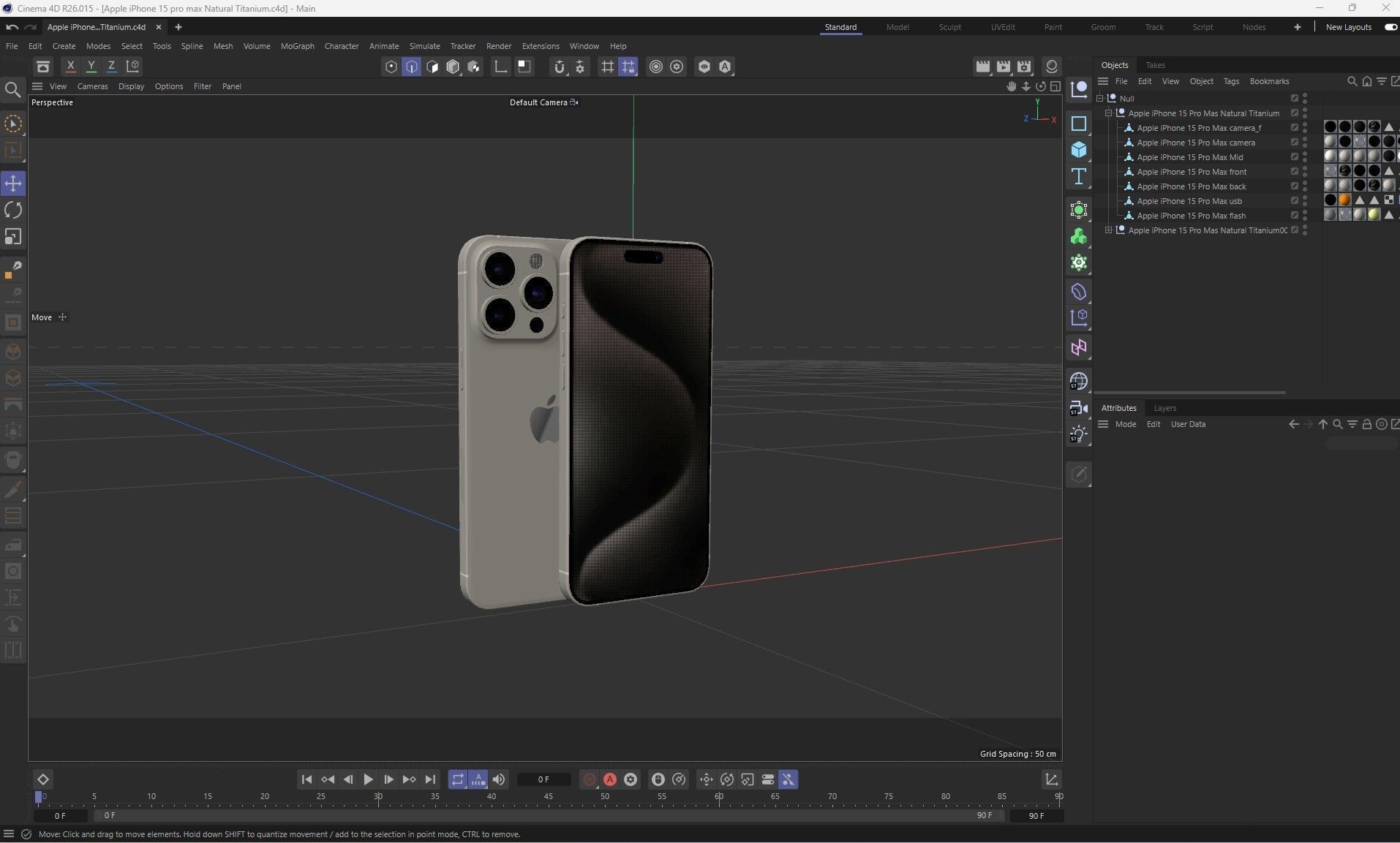Click the end frame field 90 F
The height and width of the screenshot is (843, 1400).
[x=1036, y=815]
